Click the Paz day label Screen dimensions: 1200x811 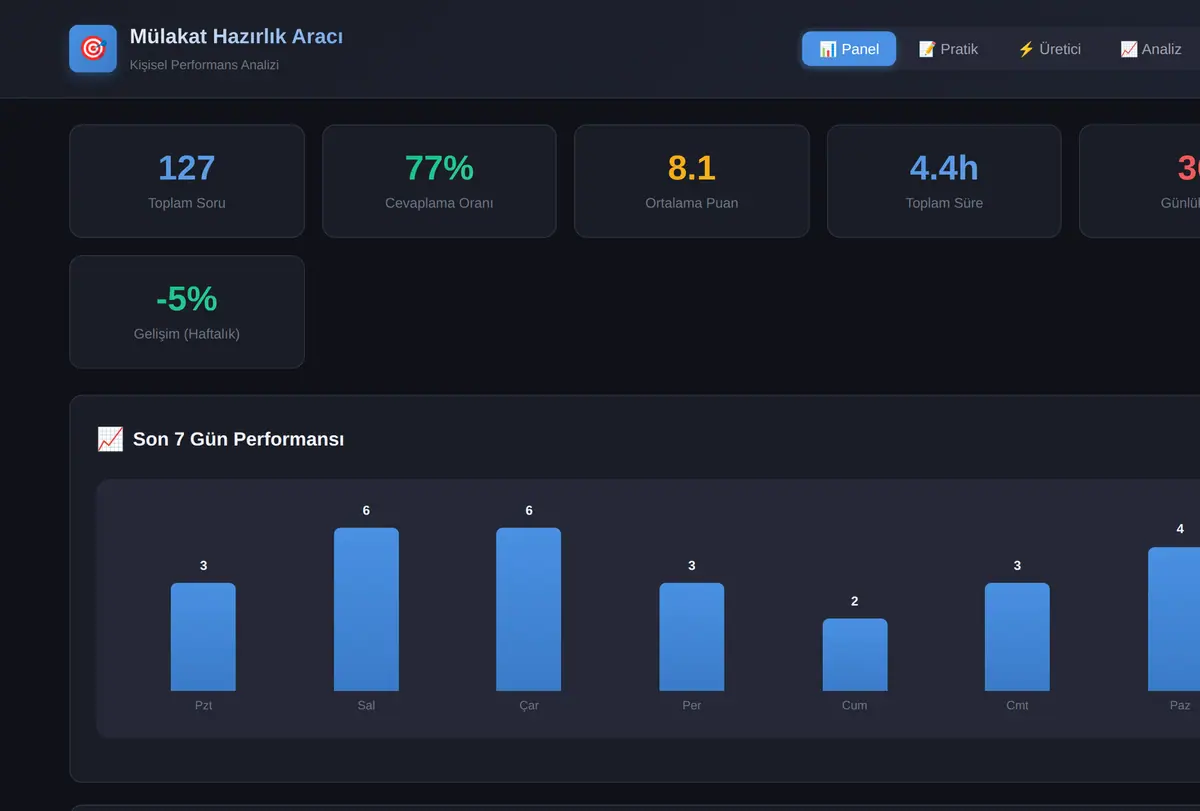[x=1180, y=705]
